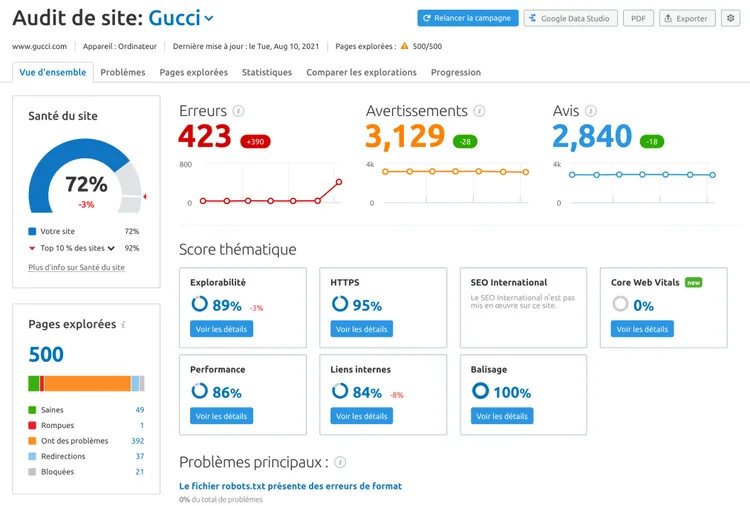Switch to the Progression tab
This screenshot has width=750, height=506.
pos(456,72)
